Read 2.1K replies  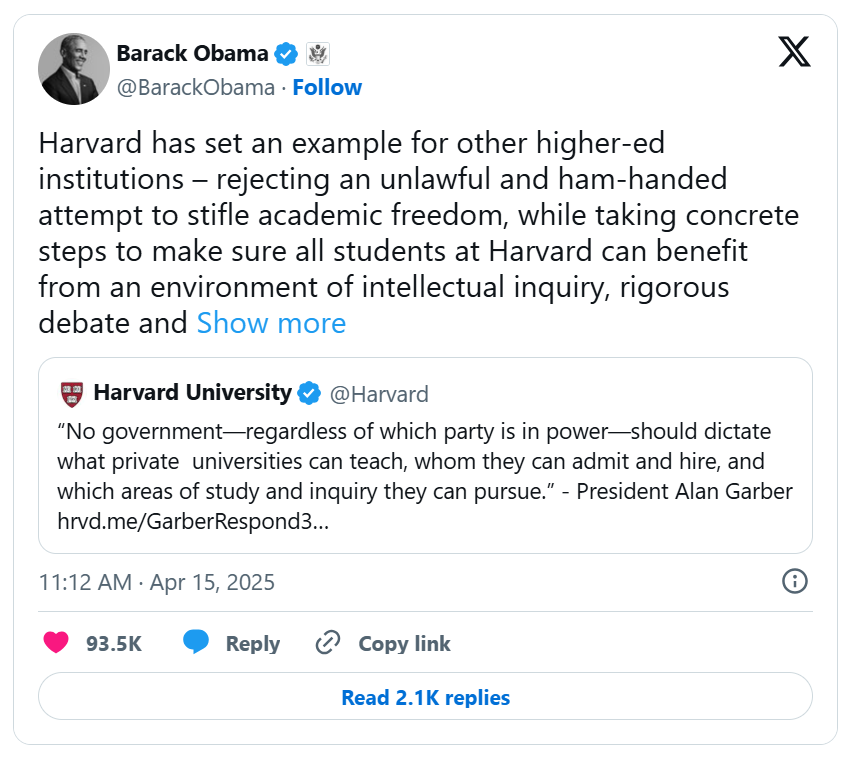[x=425, y=697]
